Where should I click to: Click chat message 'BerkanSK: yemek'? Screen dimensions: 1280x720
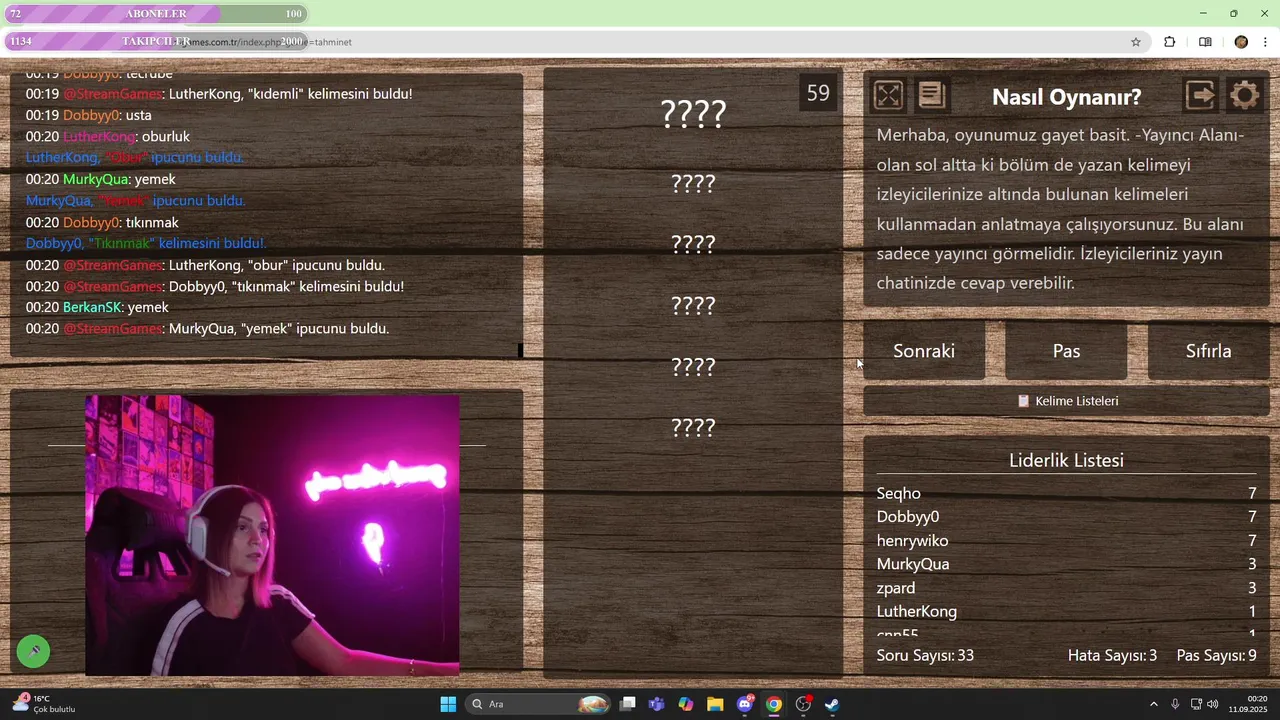tap(97, 307)
